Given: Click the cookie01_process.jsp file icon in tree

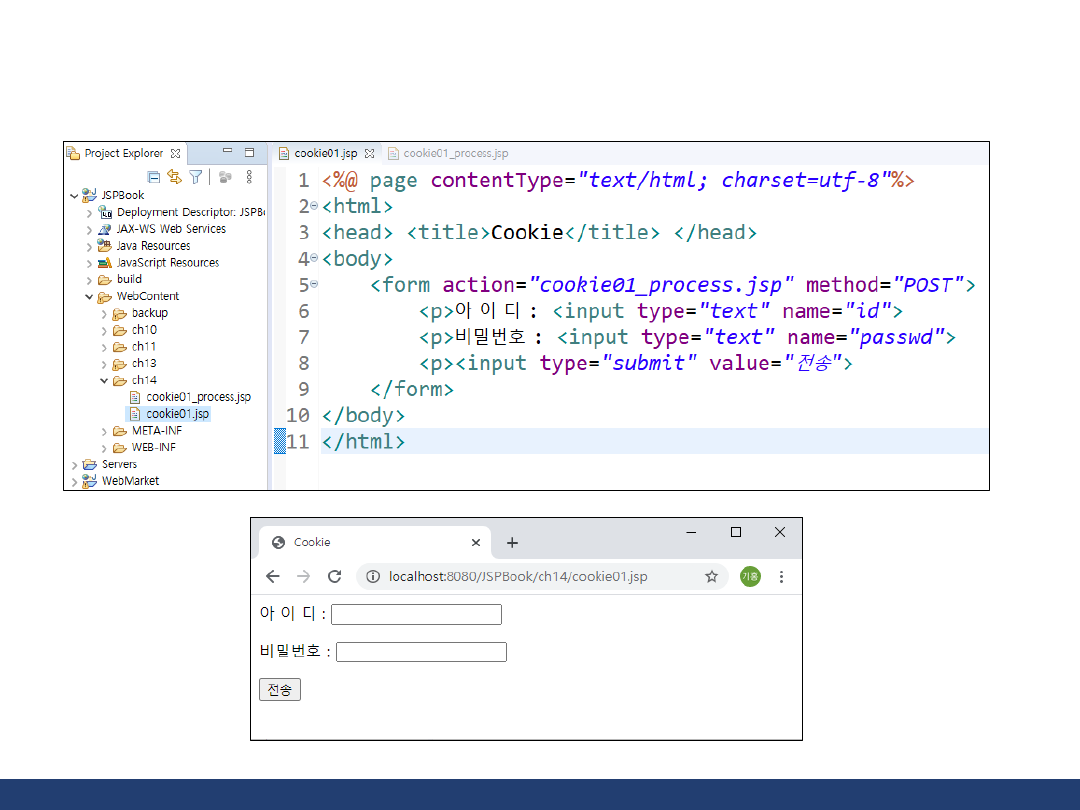Looking at the screenshot, I should [x=135, y=397].
